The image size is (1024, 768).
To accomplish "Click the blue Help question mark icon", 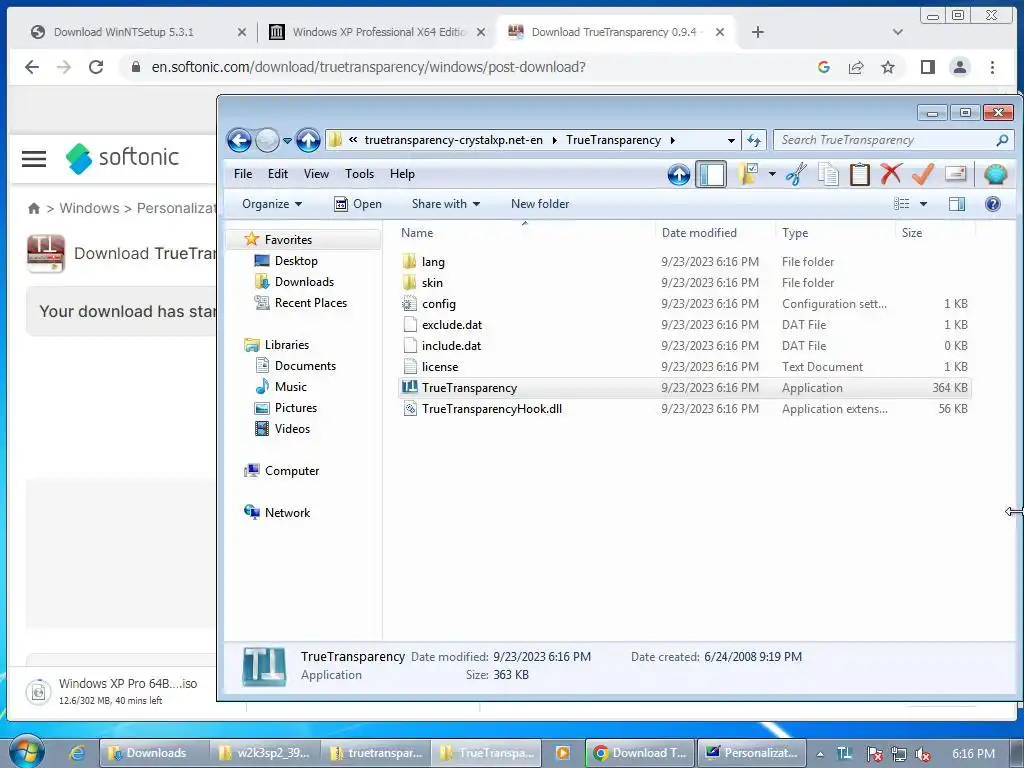I will [x=993, y=204].
